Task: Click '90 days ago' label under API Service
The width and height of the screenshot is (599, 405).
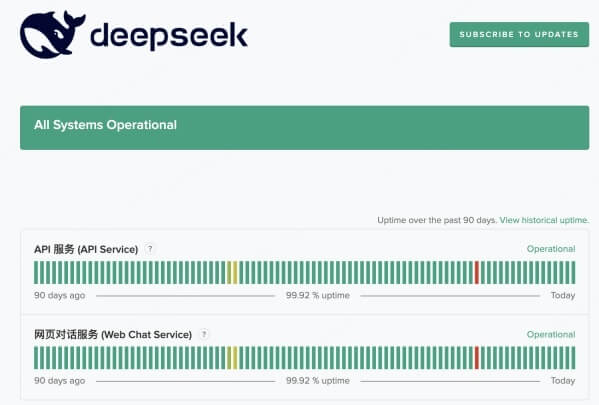Action: point(60,295)
